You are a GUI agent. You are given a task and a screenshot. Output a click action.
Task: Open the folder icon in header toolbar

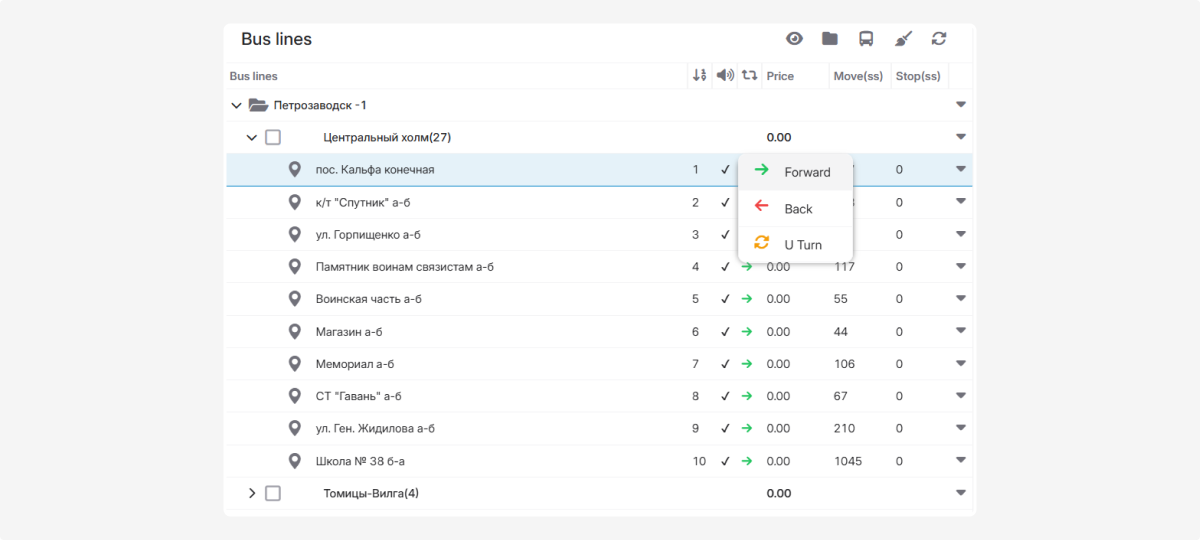830,39
